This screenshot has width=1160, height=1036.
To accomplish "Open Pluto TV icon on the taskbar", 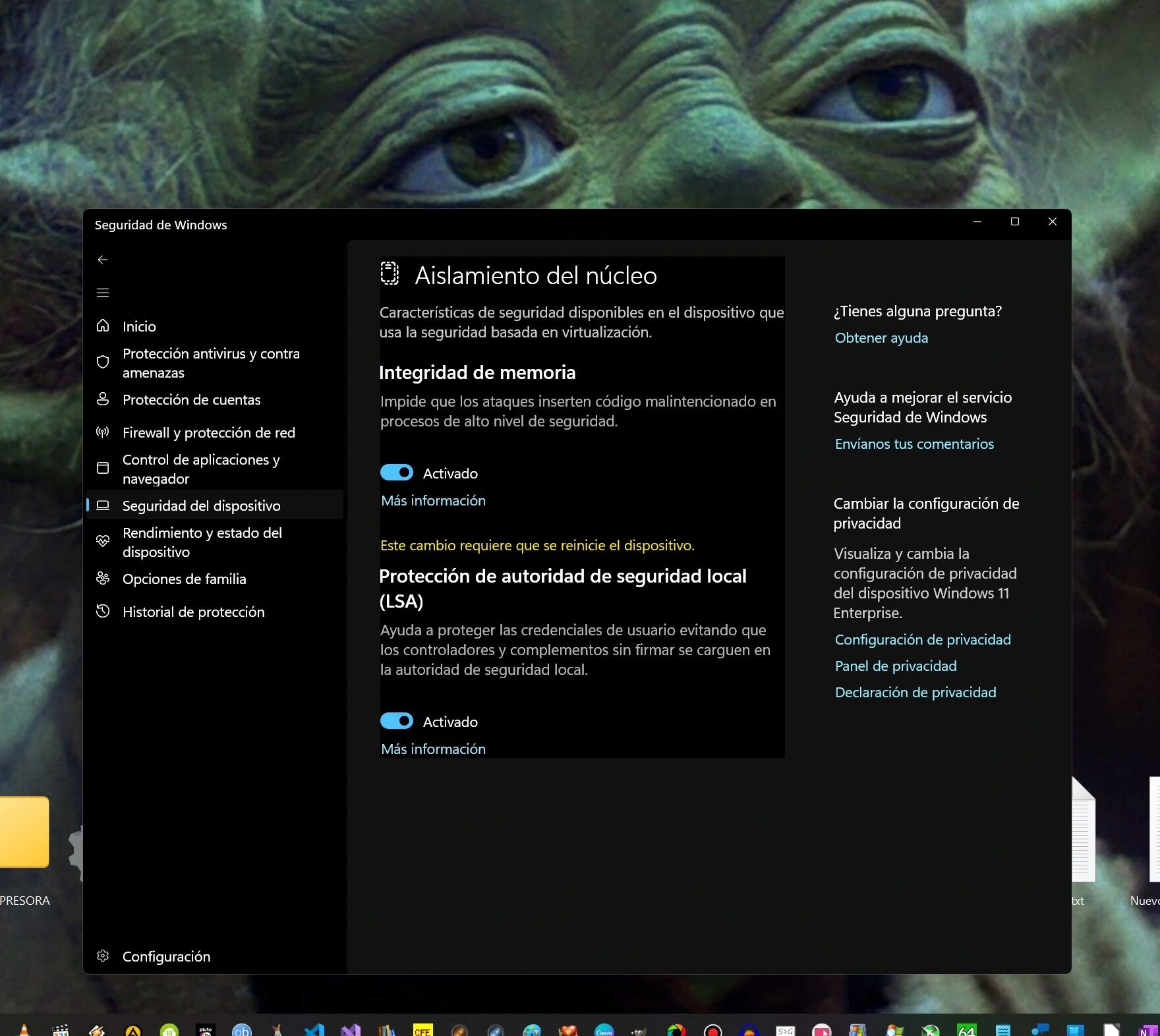I will (206, 1030).
